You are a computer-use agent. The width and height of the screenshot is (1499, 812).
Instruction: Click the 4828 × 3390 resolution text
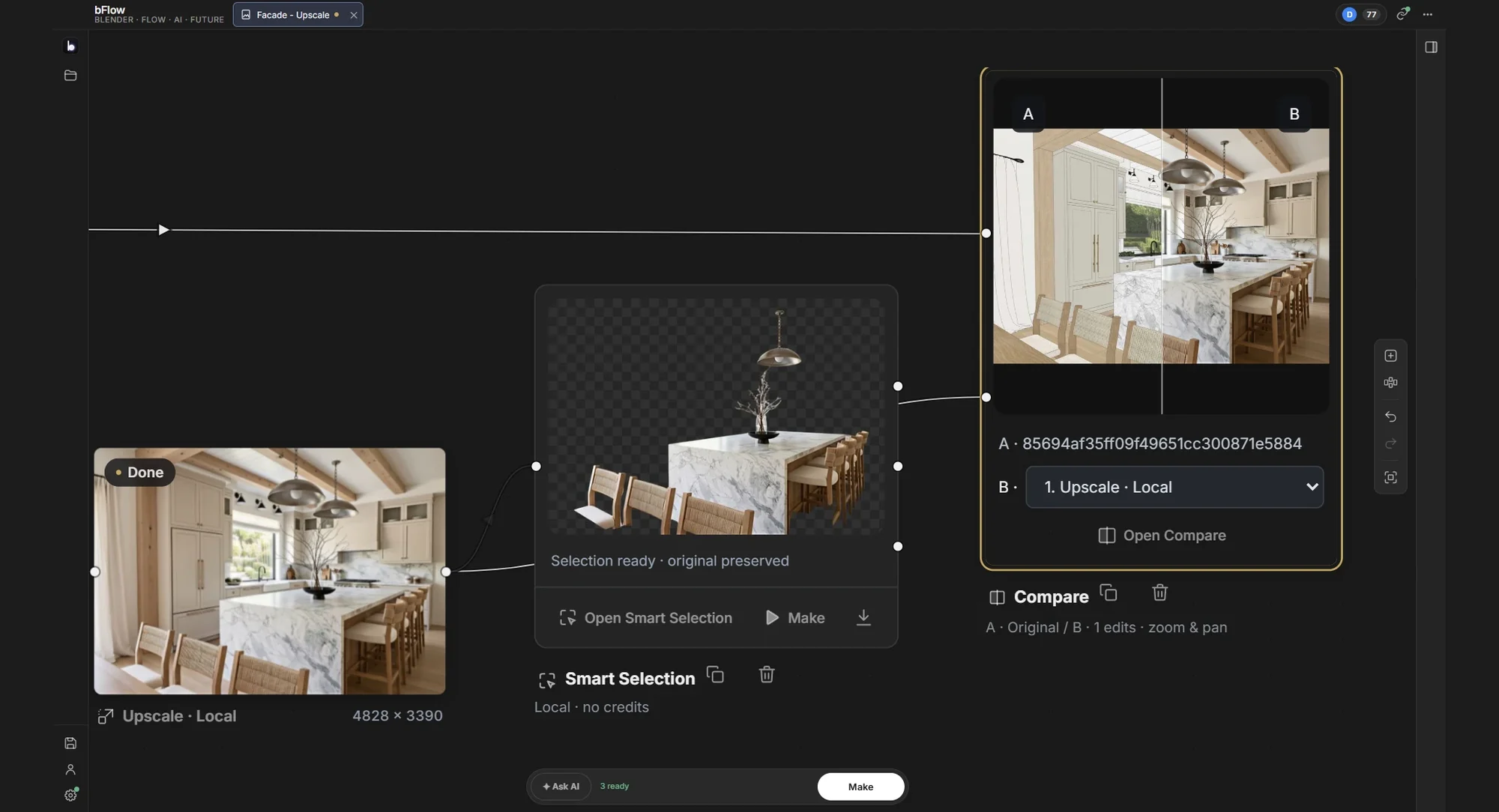click(397, 716)
